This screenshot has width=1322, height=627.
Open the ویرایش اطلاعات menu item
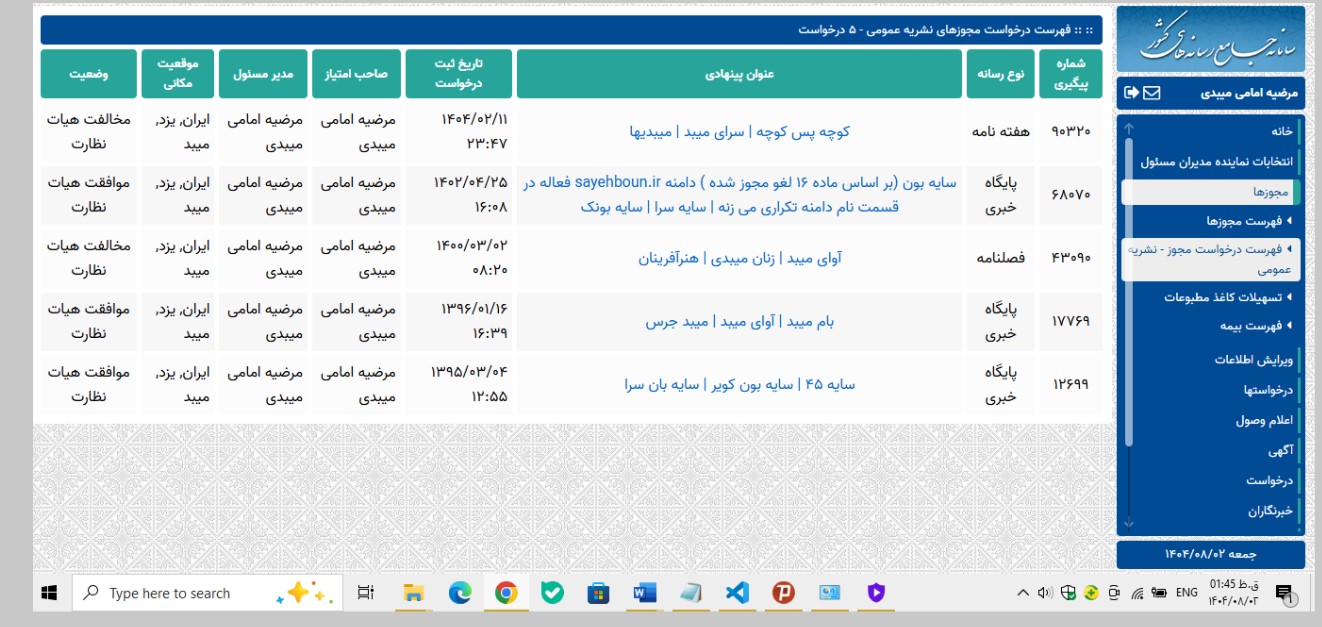pos(1254,360)
